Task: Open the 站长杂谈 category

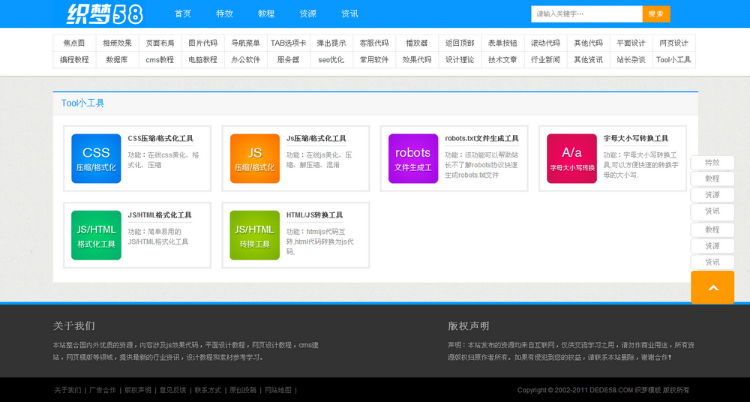Action: coord(631,60)
